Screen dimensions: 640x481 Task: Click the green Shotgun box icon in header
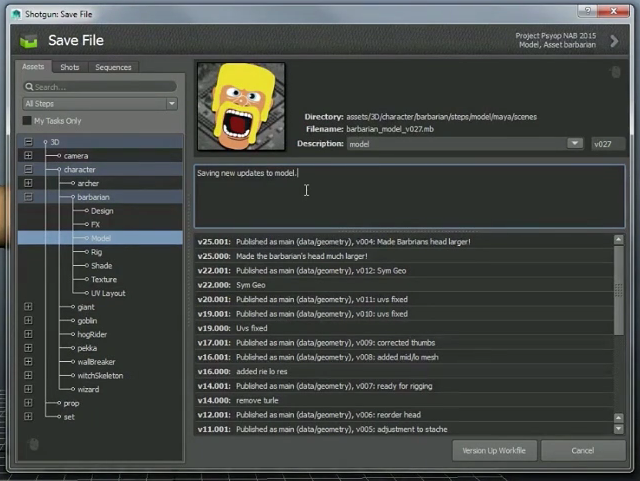[x=29, y=41]
